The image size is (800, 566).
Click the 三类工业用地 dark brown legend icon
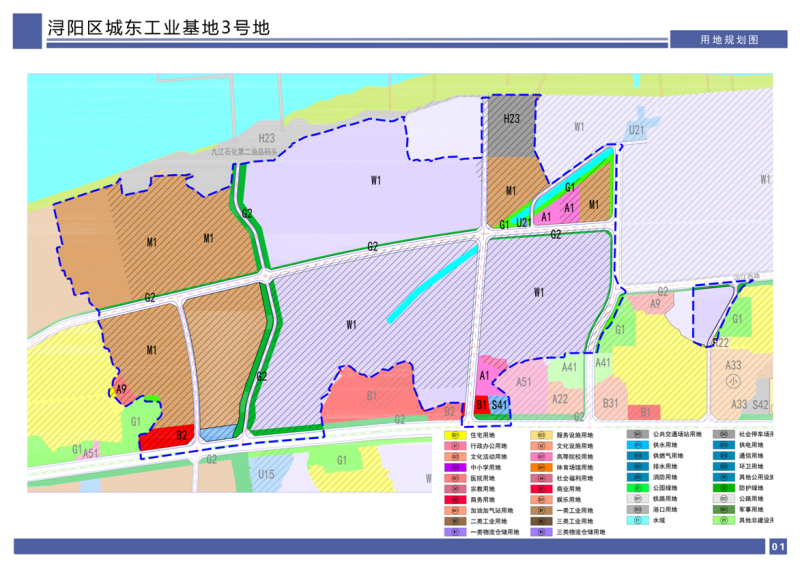point(542,521)
